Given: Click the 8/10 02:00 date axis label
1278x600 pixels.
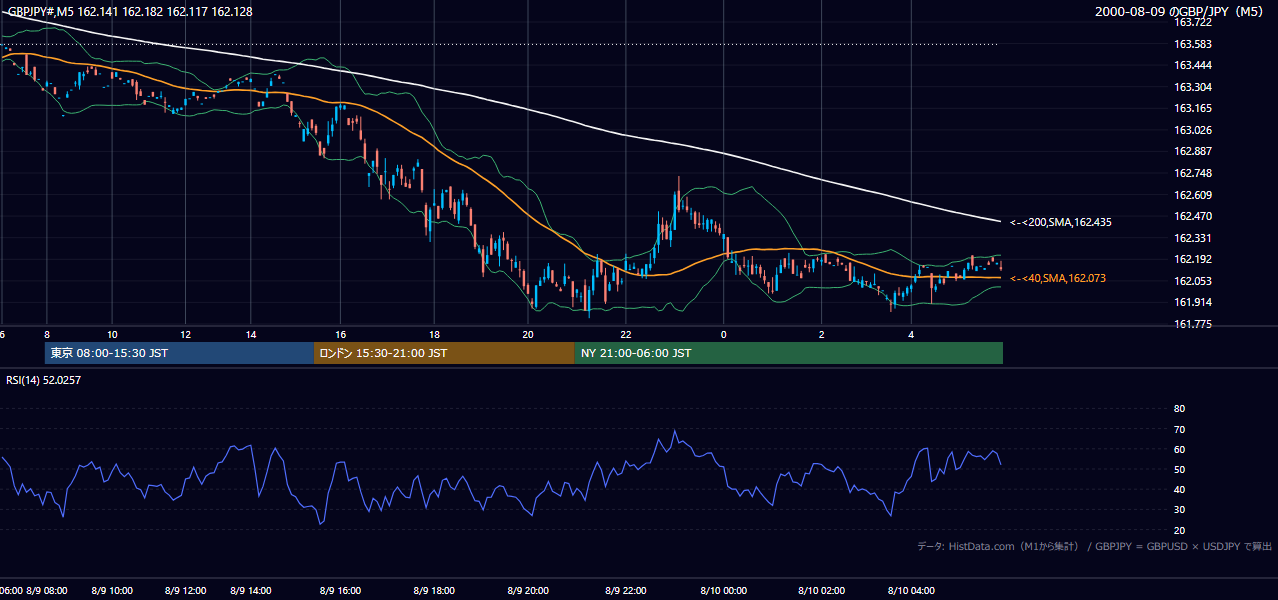Looking at the screenshot, I should pos(821,591).
